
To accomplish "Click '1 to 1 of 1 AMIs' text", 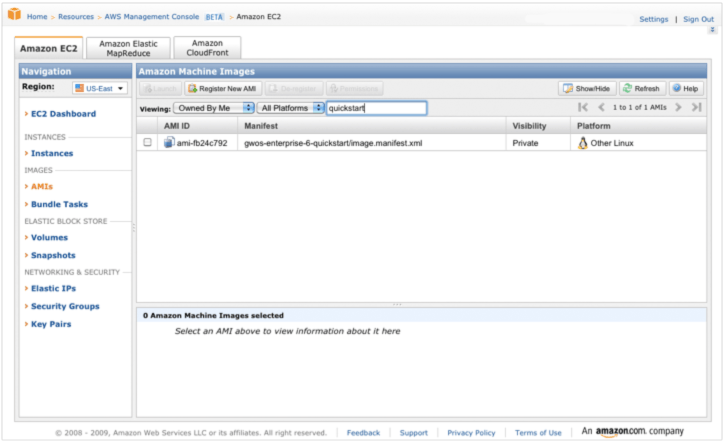I will [x=640, y=107].
